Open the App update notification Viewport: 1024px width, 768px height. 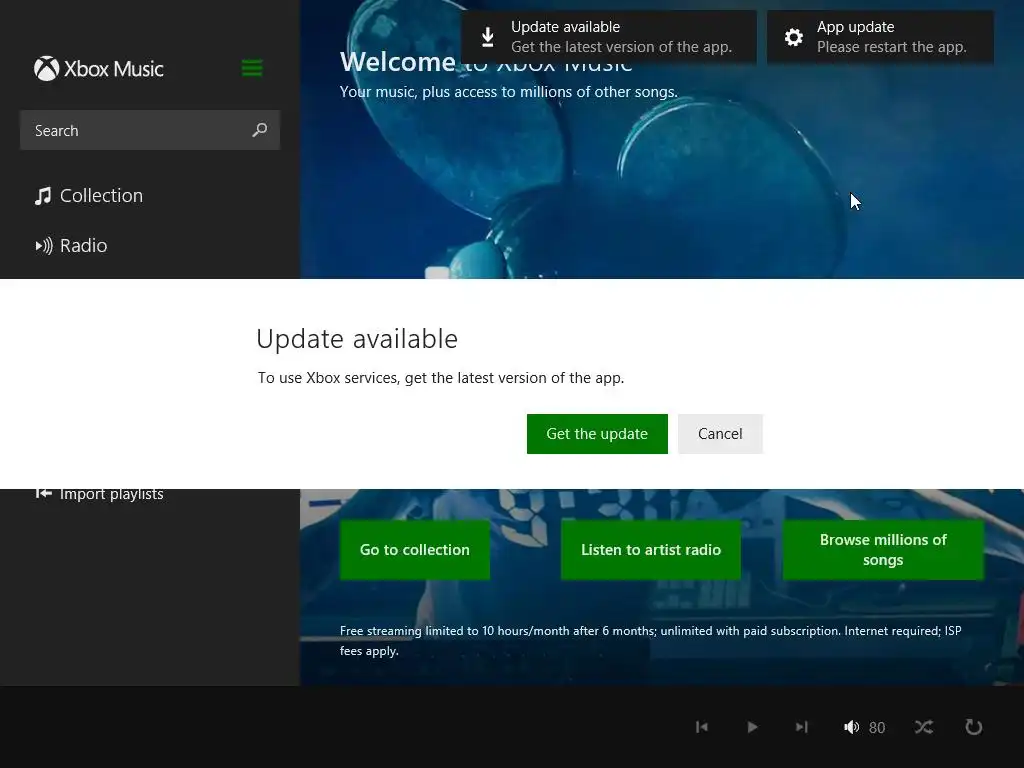tap(880, 37)
